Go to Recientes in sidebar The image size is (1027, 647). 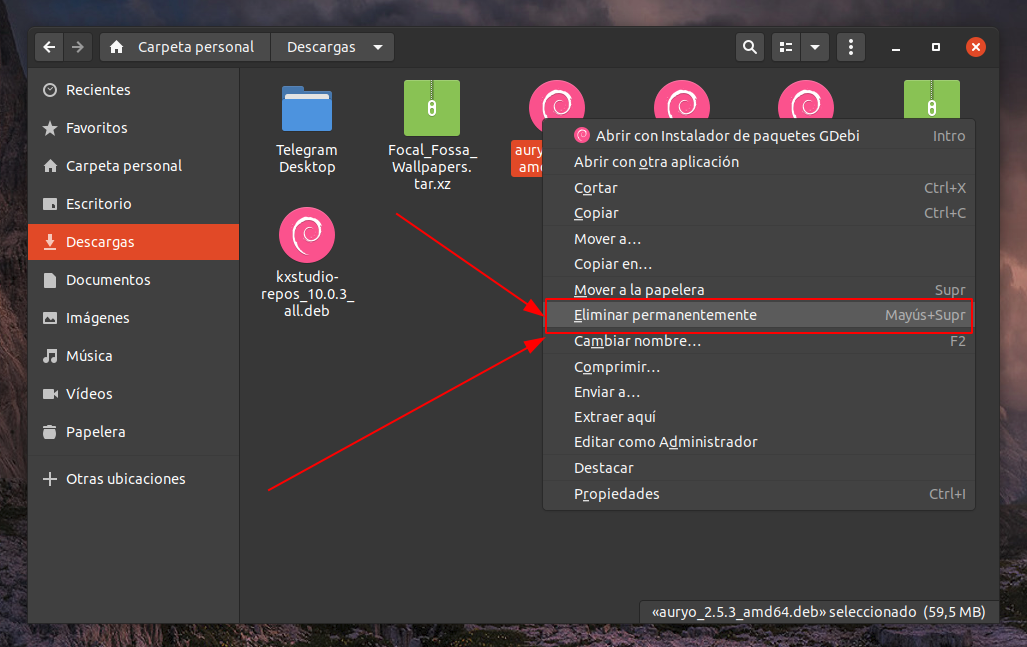tap(98, 90)
